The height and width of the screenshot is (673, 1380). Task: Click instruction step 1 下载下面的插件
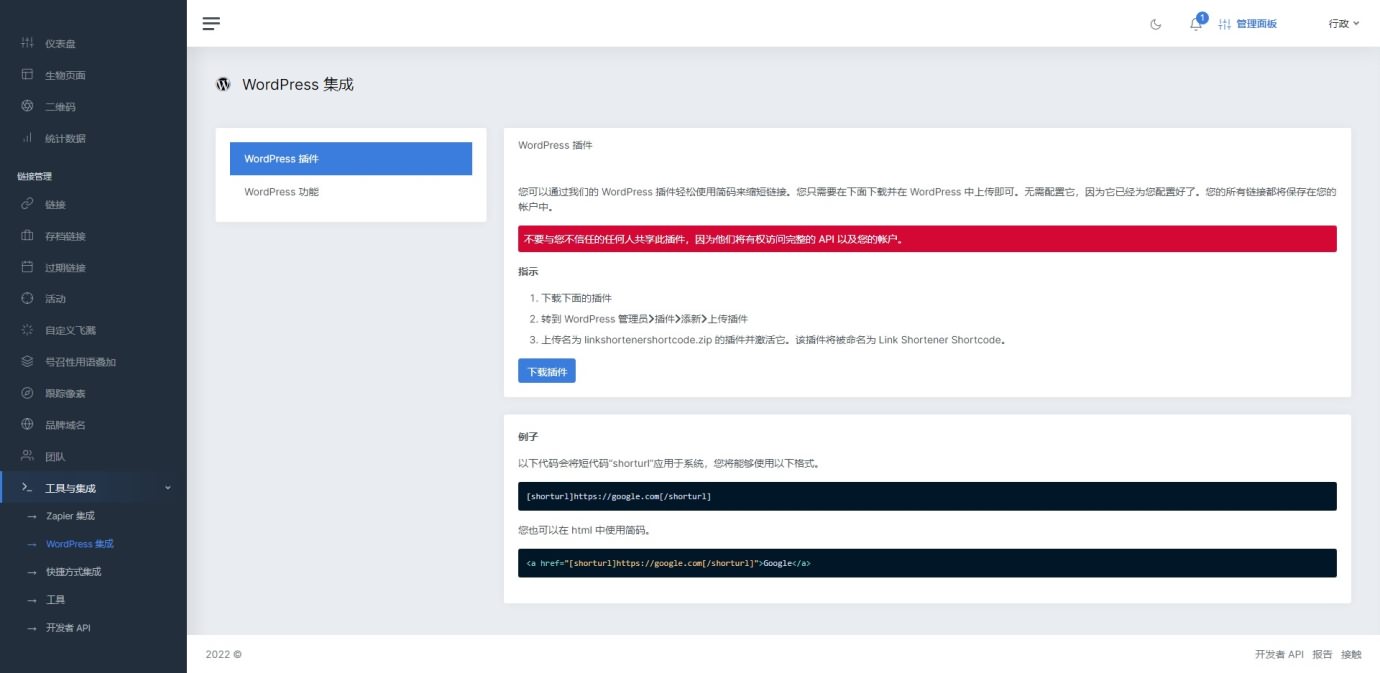[576, 298]
